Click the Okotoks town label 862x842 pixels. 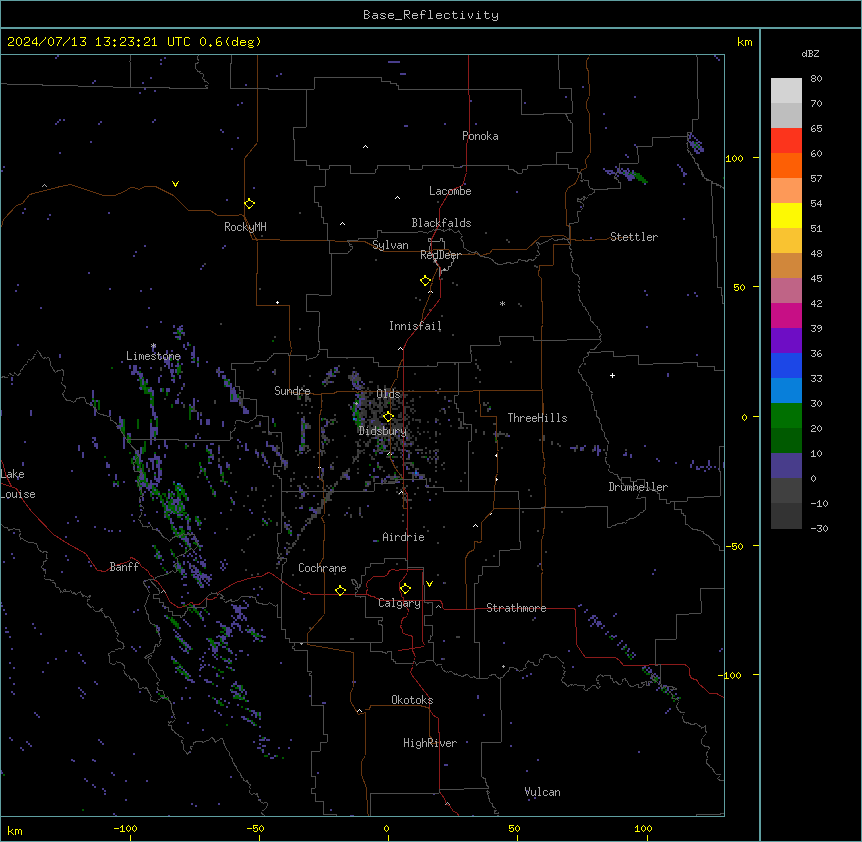pos(412,700)
